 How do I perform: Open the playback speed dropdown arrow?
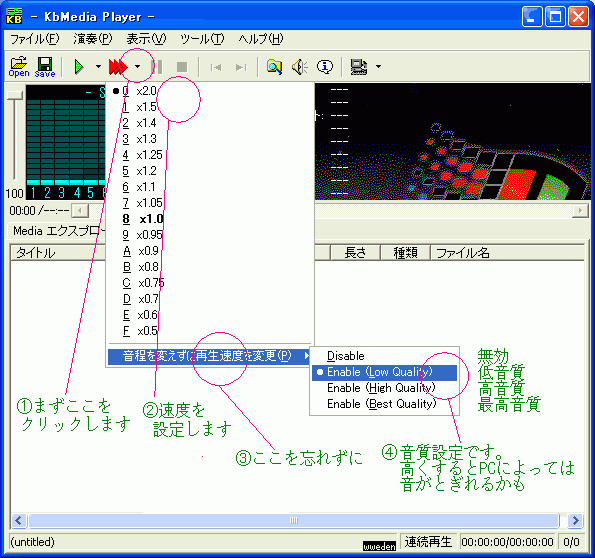[137, 67]
